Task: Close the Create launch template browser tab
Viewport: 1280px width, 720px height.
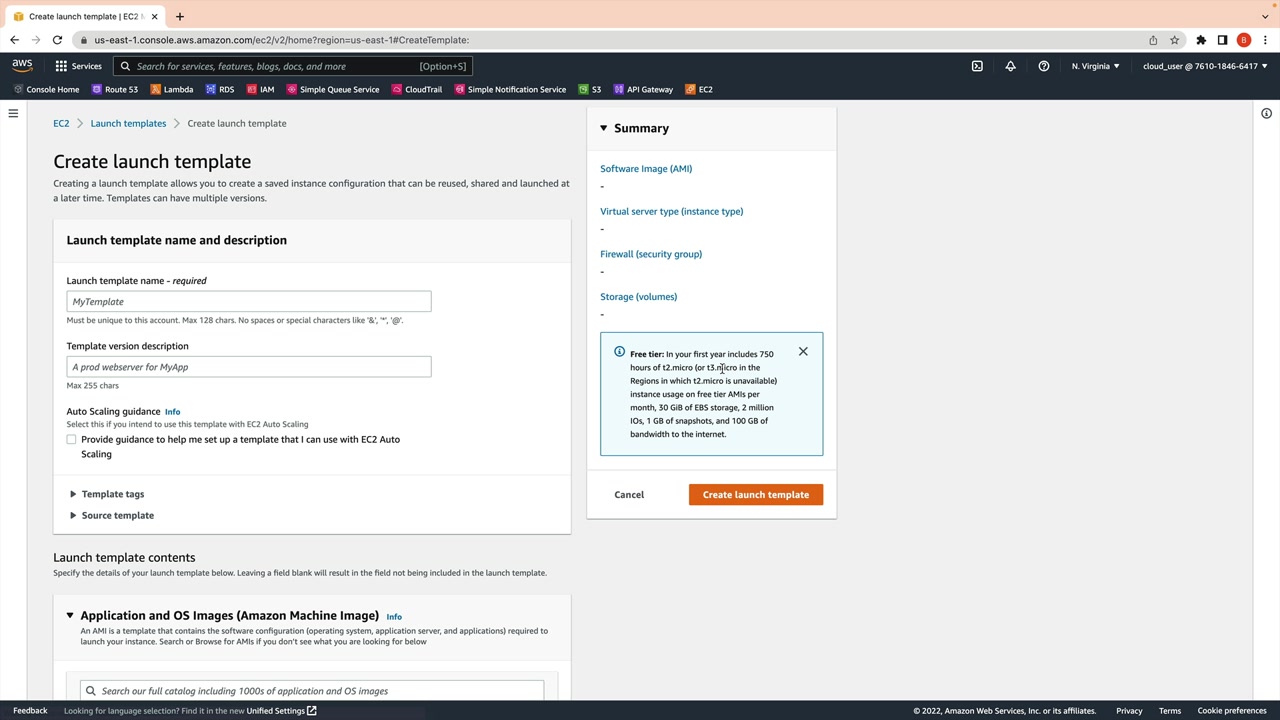Action: coord(154,16)
